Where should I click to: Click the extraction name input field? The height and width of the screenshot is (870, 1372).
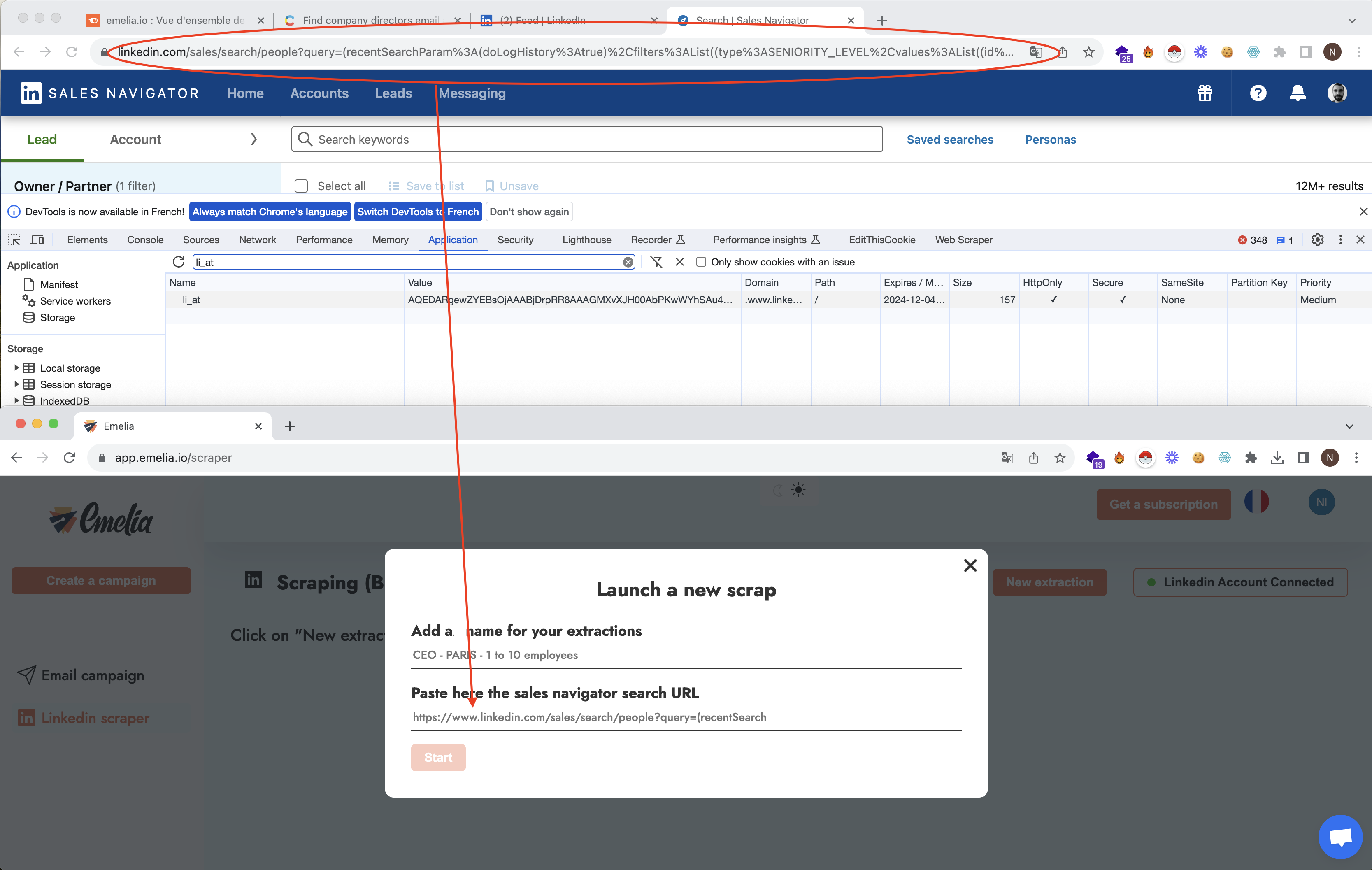(x=686, y=655)
